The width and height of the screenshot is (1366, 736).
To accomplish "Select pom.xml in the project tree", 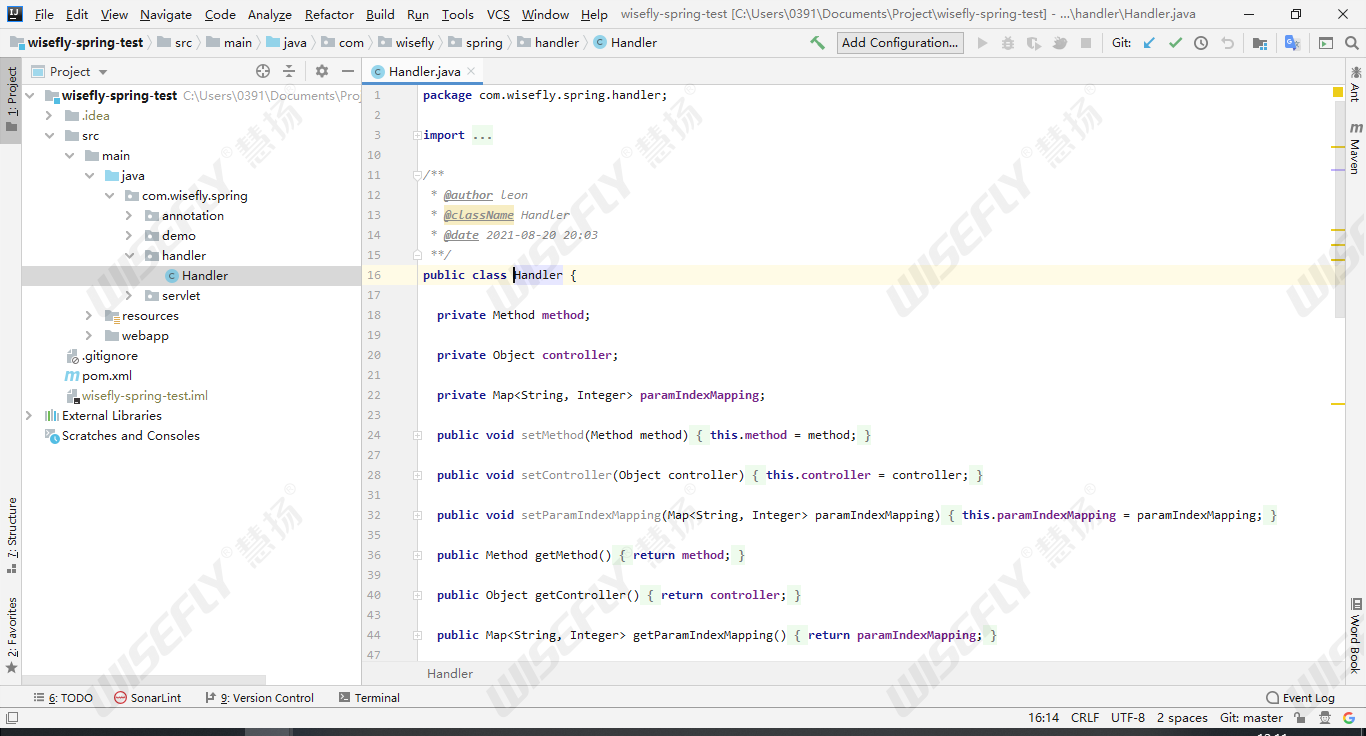I will coord(107,376).
